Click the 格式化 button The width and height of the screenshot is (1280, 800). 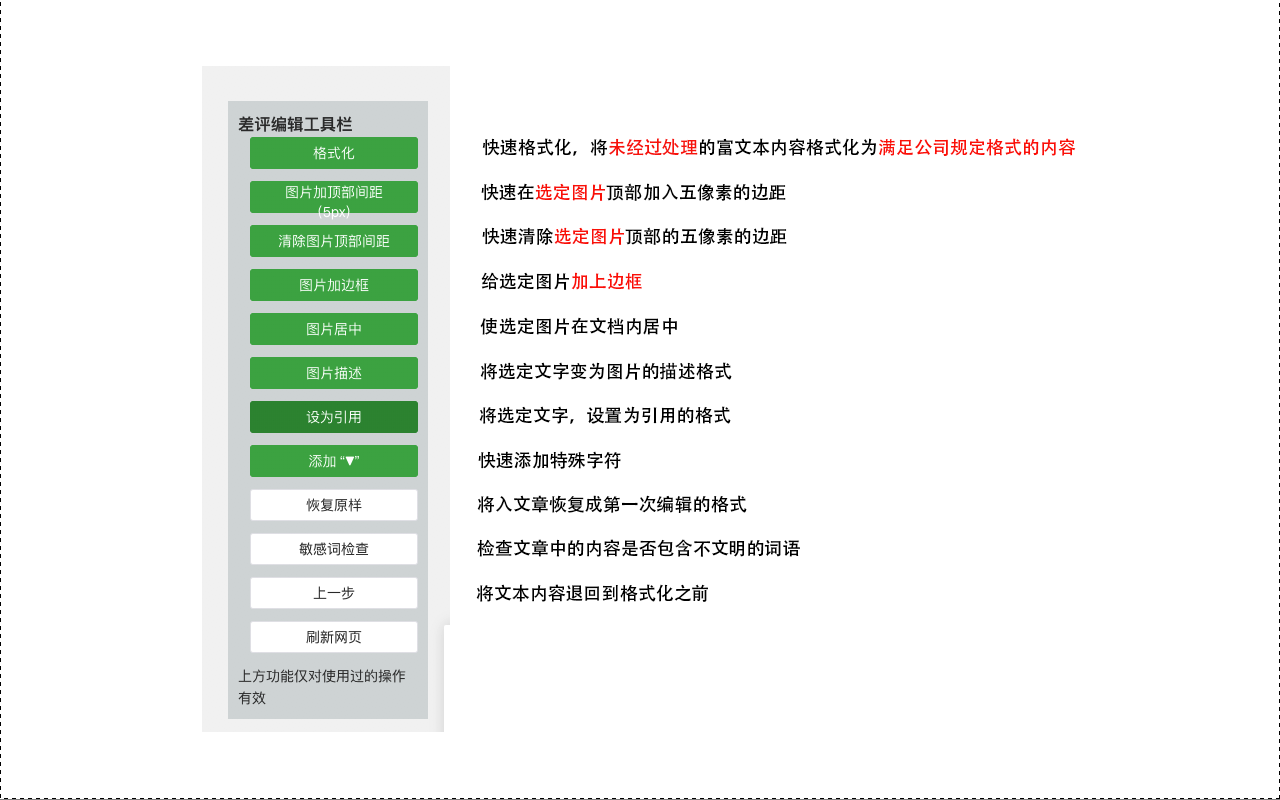[x=334, y=153]
